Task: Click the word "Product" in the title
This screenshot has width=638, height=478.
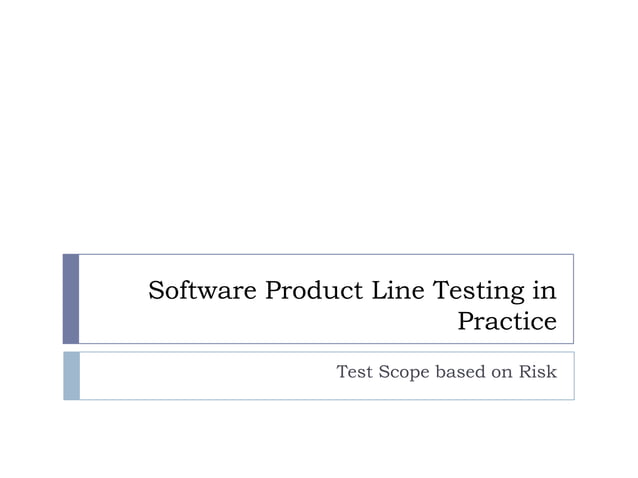Action: 314,290
